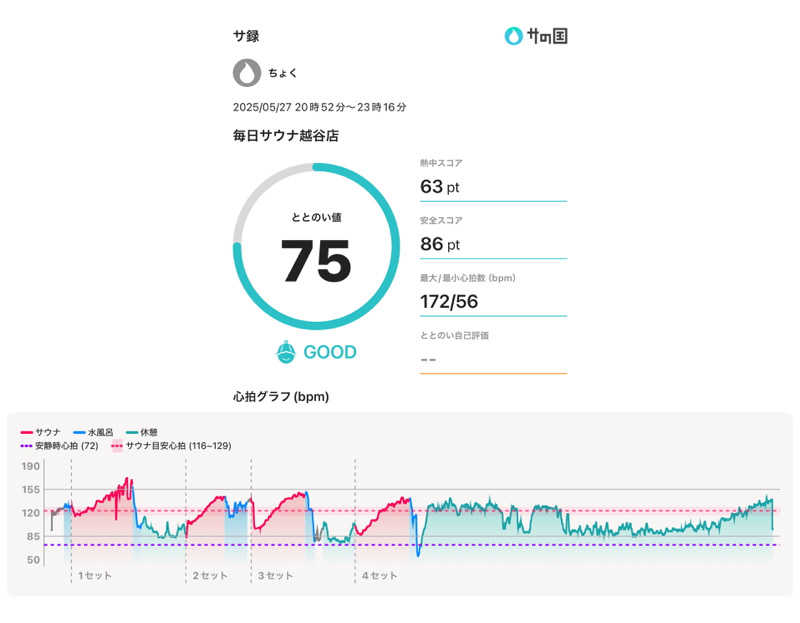Image resolution: width=800 pixels, height=623 pixels.
Task: Click the red サウナ legend marker
Action: point(26,432)
